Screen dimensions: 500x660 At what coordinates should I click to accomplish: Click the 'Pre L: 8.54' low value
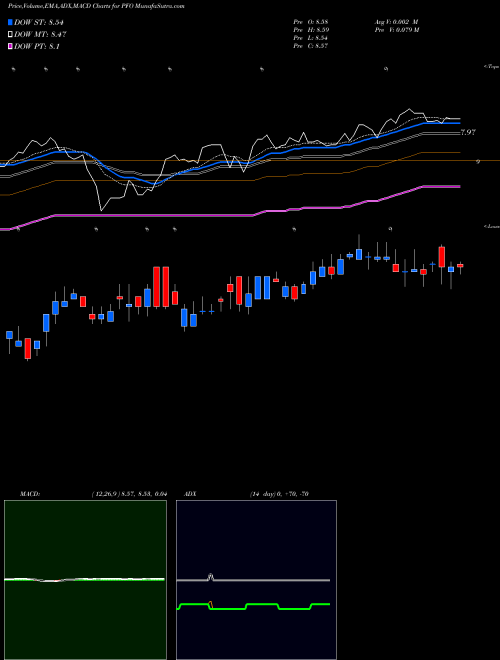coord(311,37)
